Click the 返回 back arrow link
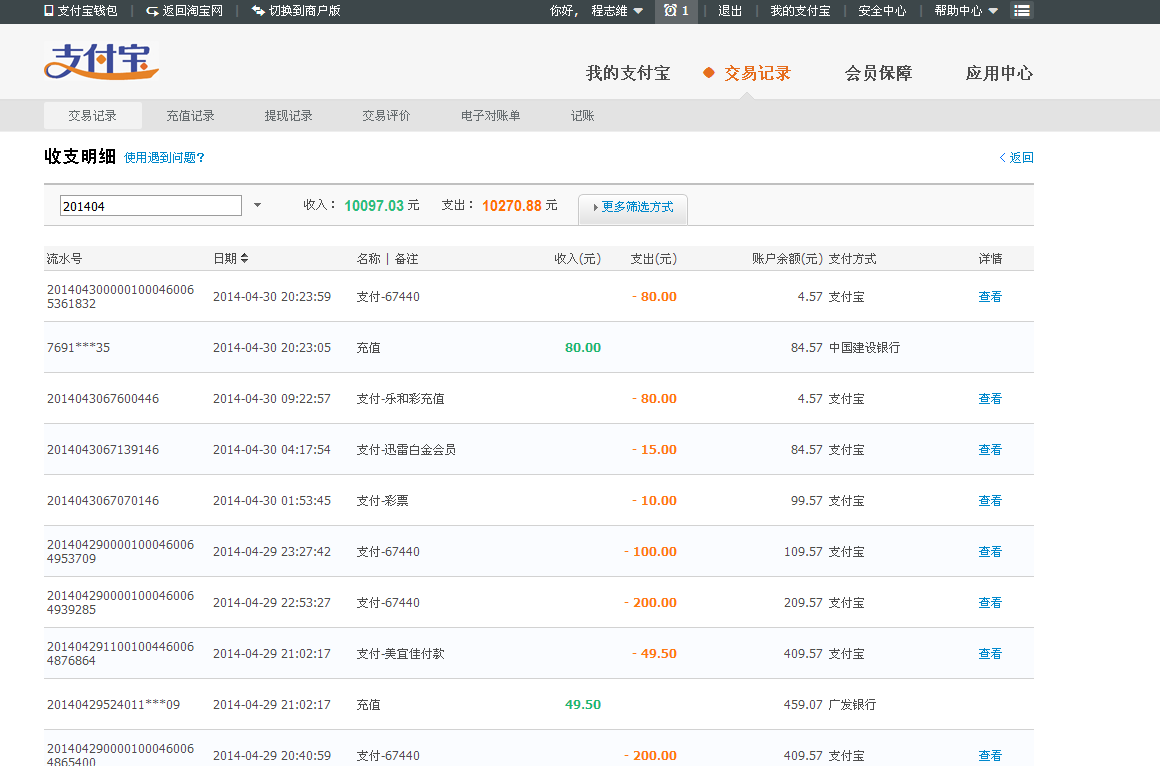The height and width of the screenshot is (766, 1160). pos(1016,158)
